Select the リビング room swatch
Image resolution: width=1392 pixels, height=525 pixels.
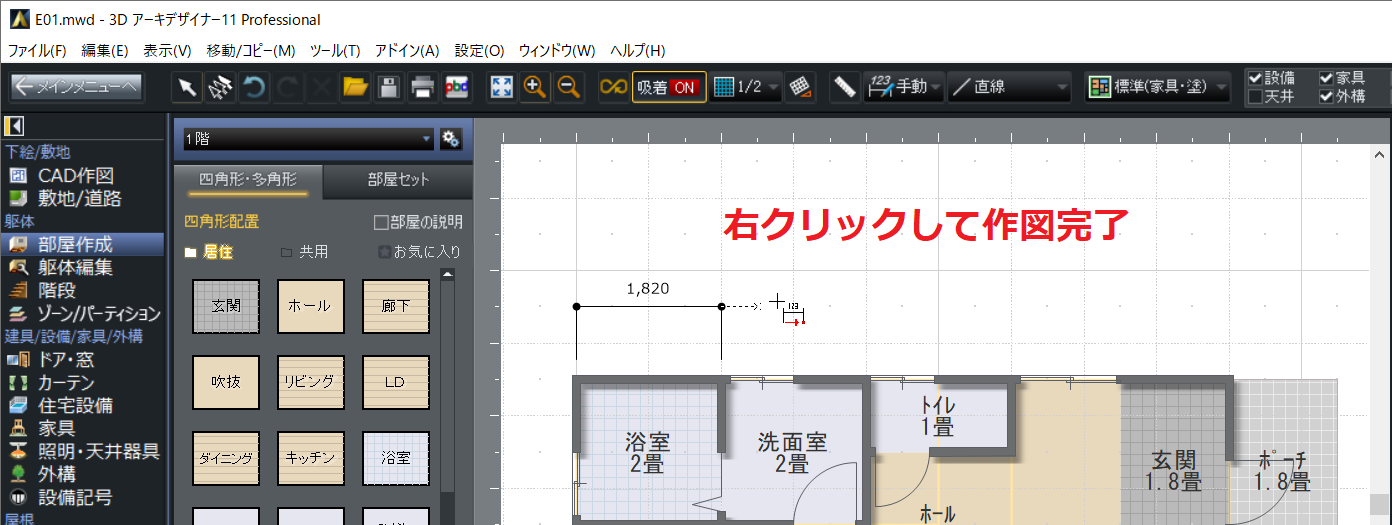pyautogui.click(x=311, y=382)
